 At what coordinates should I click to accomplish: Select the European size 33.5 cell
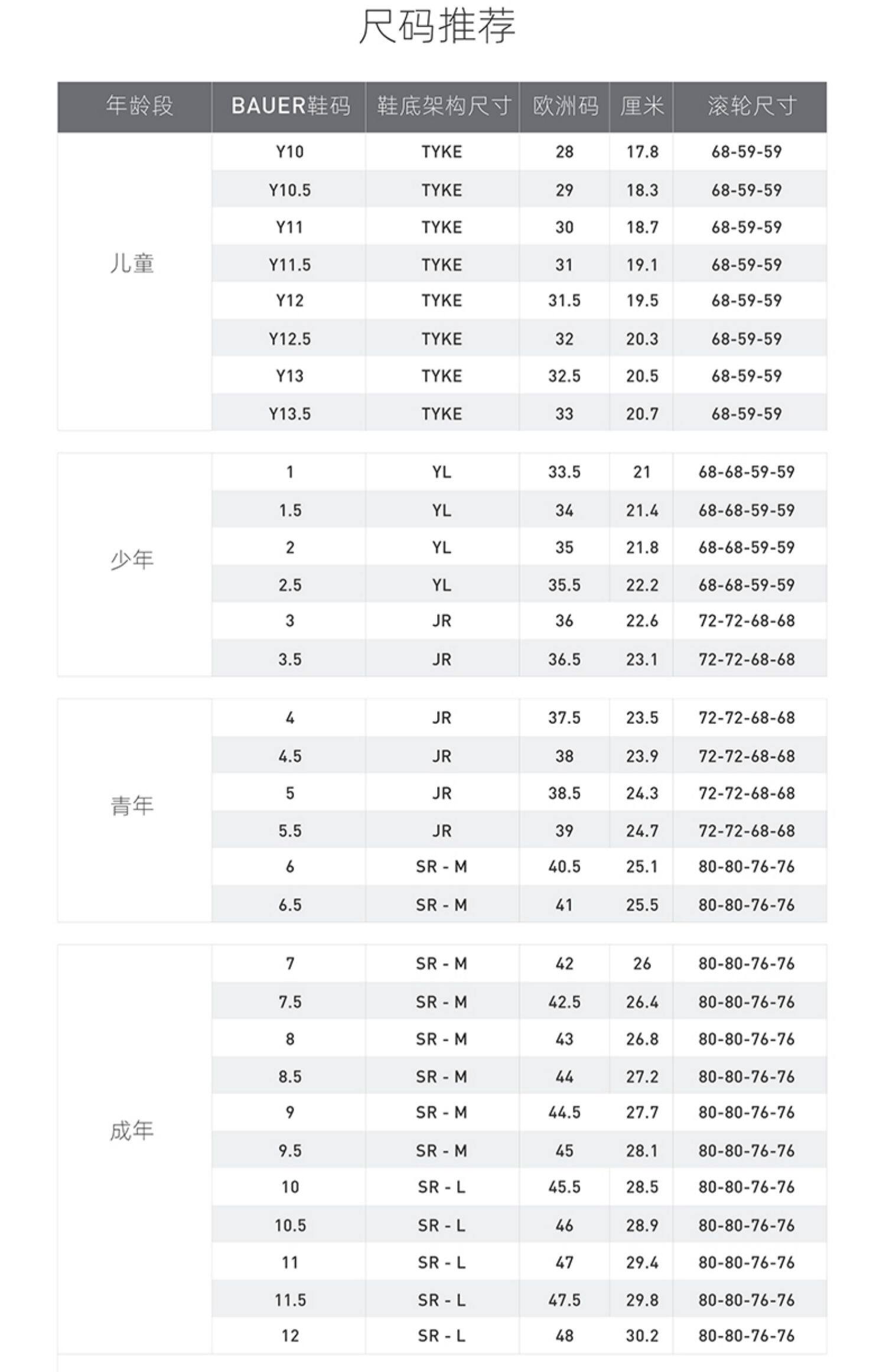click(564, 472)
